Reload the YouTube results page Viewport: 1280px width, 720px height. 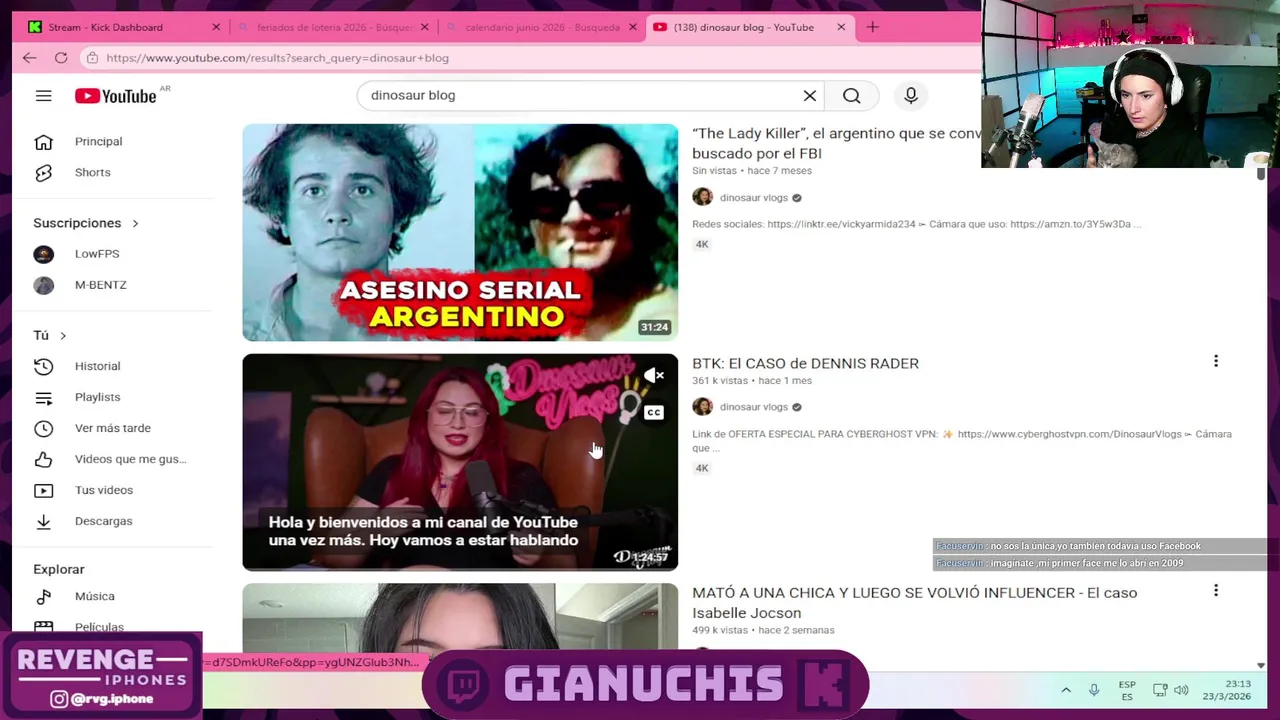coord(61,58)
